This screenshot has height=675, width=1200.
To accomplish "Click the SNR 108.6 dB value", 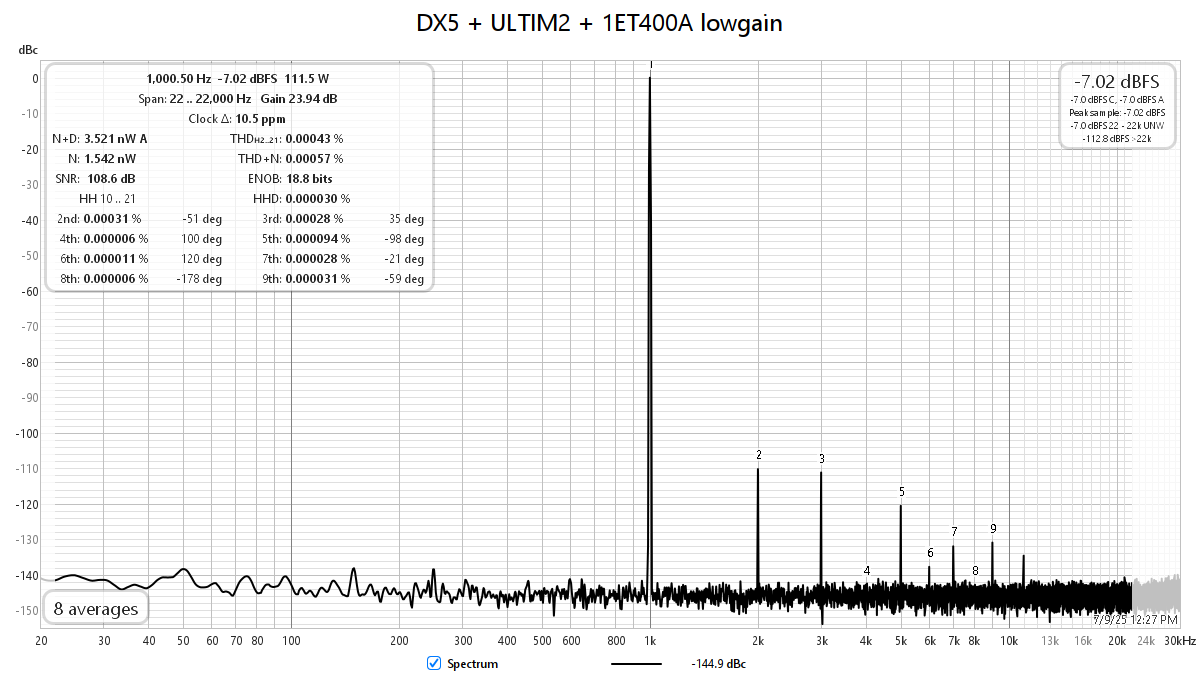I will click(x=111, y=178).
